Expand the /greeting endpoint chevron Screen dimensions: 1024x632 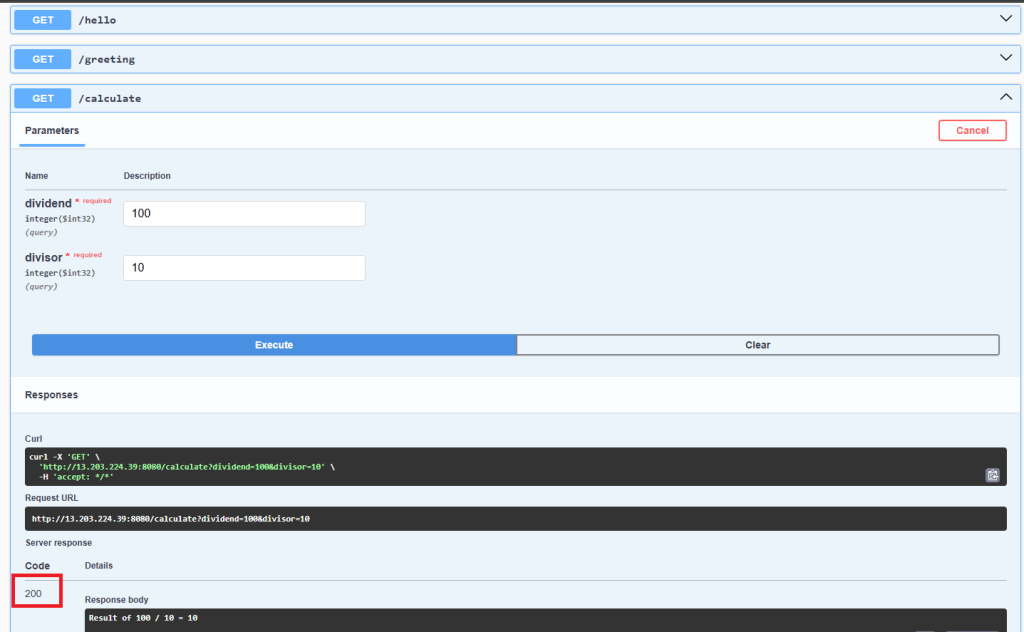pyautogui.click(x=1006, y=57)
